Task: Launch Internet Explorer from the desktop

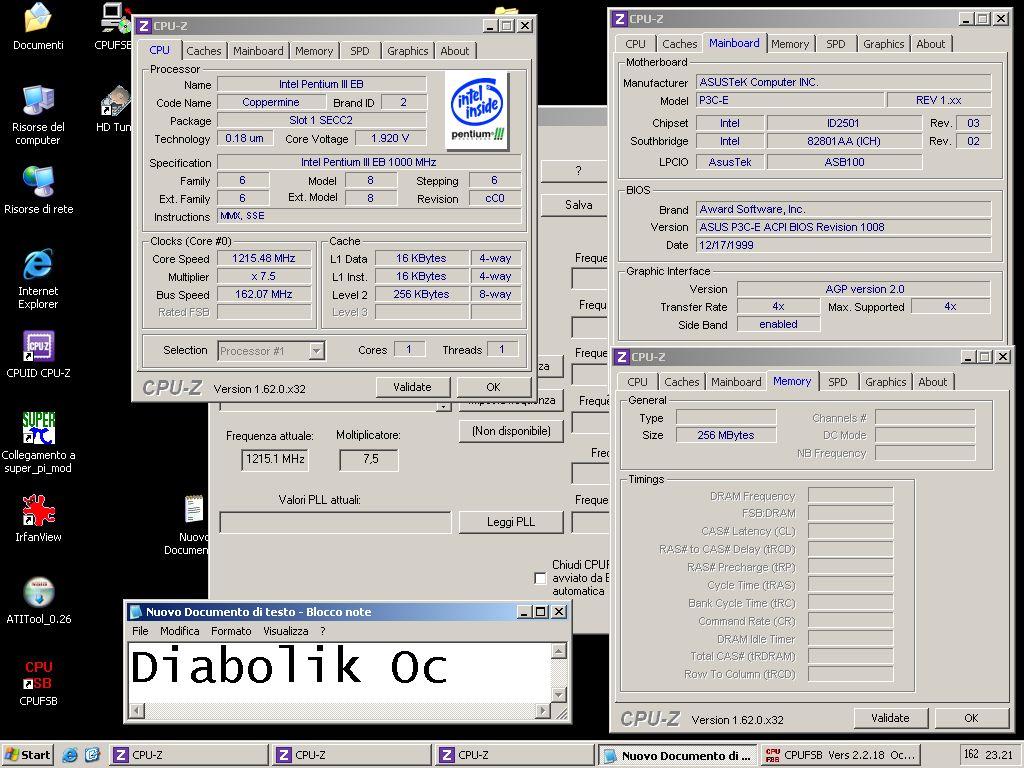Action: (38, 279)
